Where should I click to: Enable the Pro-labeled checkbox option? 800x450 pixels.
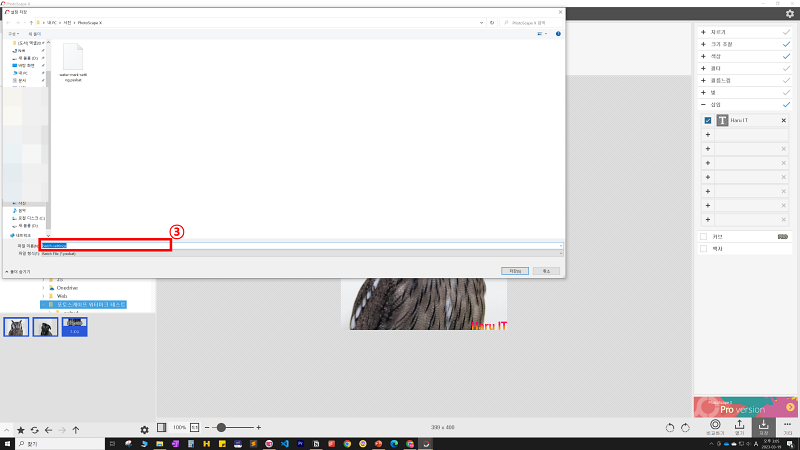point(704,237)
